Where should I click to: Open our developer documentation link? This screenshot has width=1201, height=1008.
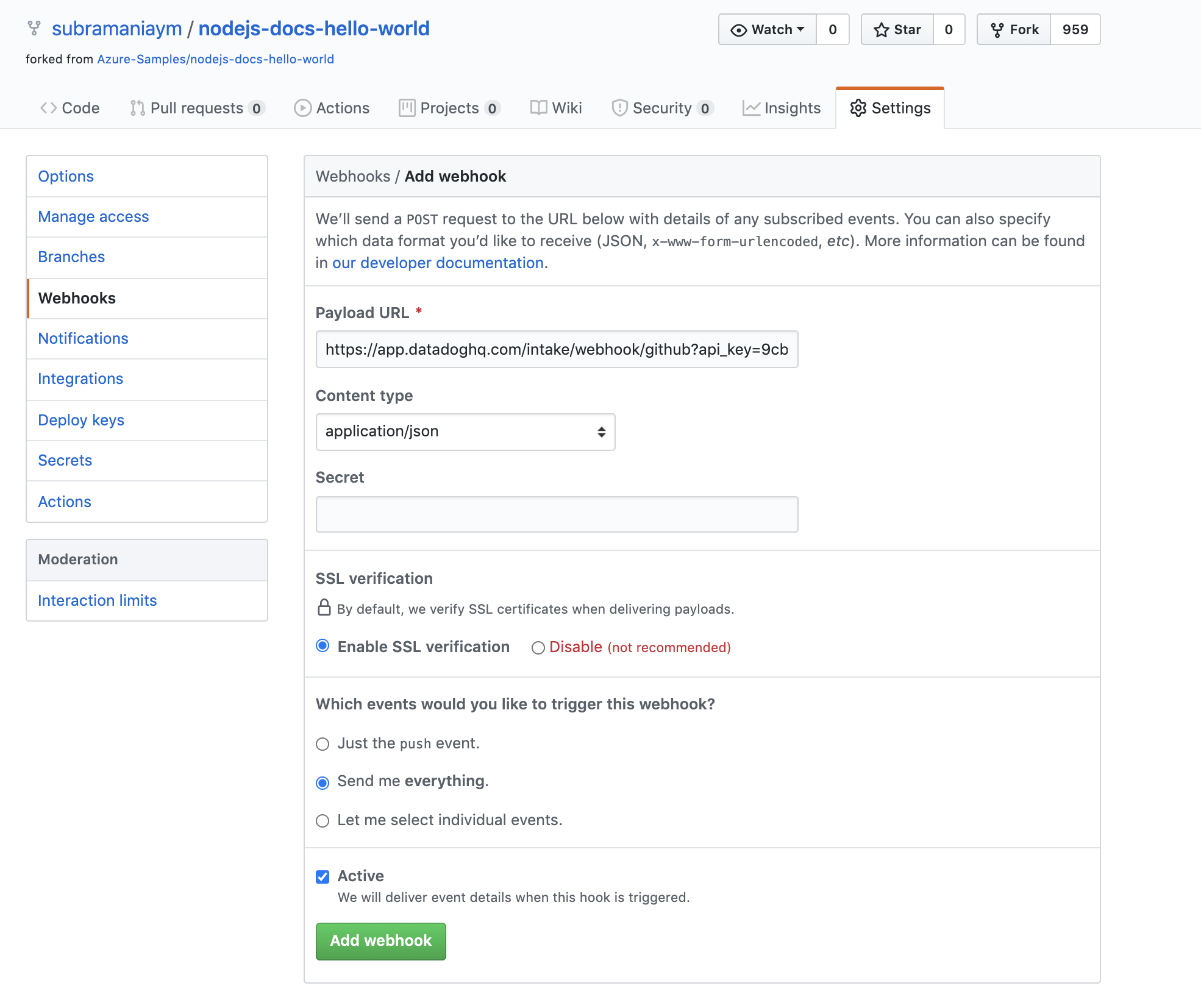tap(438, 263)
